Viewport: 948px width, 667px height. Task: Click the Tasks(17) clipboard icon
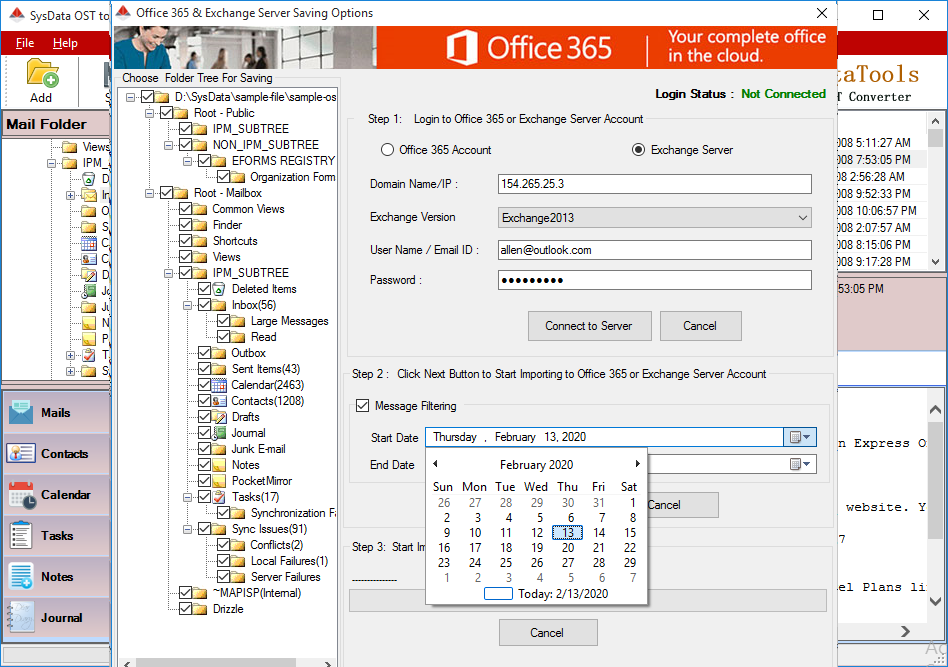(x=219, y=497)
